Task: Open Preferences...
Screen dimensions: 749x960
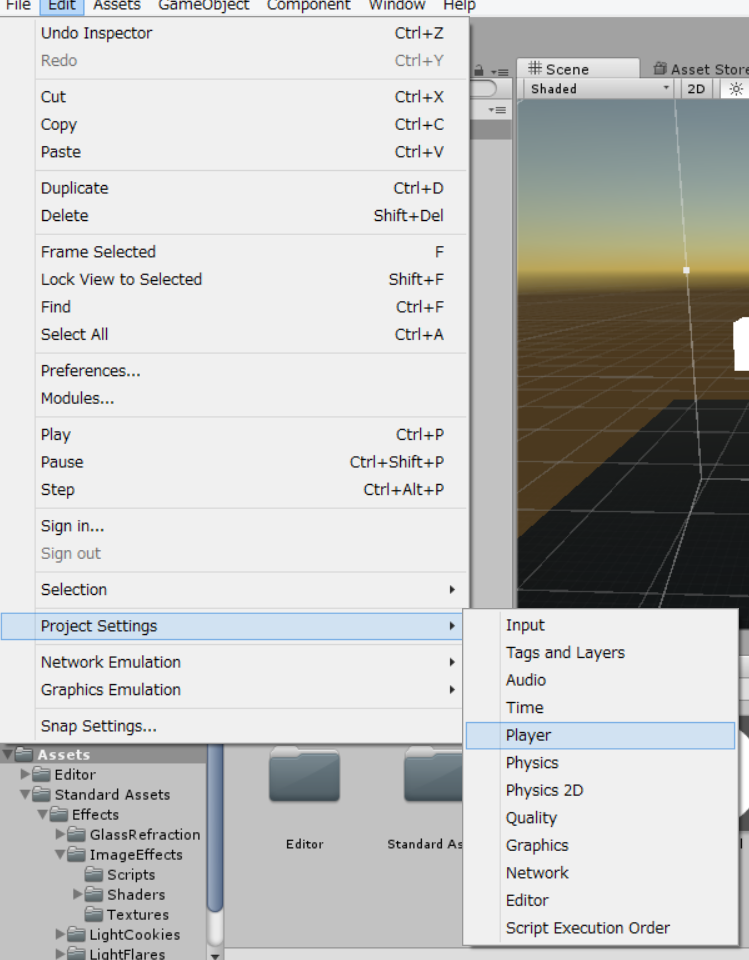Action: click(242, 370)
